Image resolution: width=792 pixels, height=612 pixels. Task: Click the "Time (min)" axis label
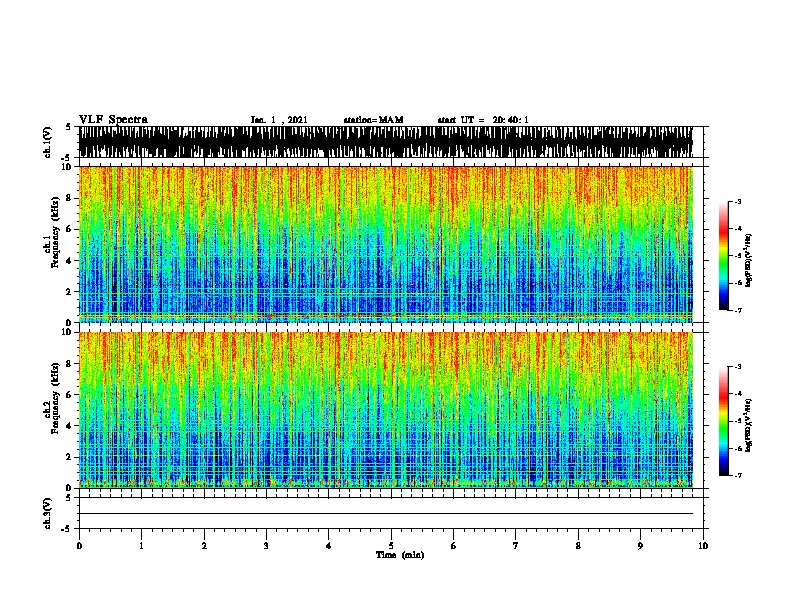click(400, 555)
